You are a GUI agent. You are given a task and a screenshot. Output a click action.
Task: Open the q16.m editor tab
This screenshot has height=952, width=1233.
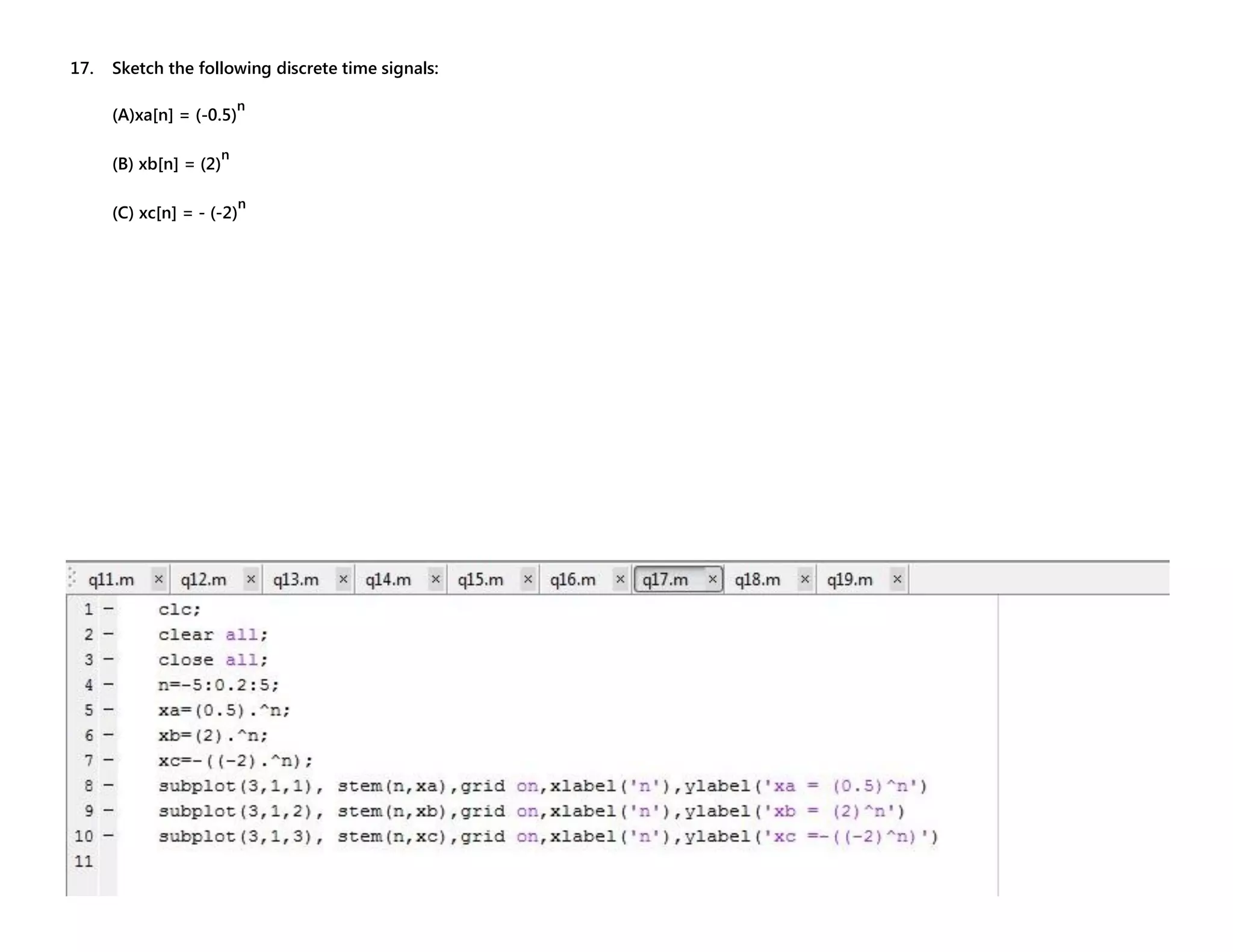[x=573, y=580]
